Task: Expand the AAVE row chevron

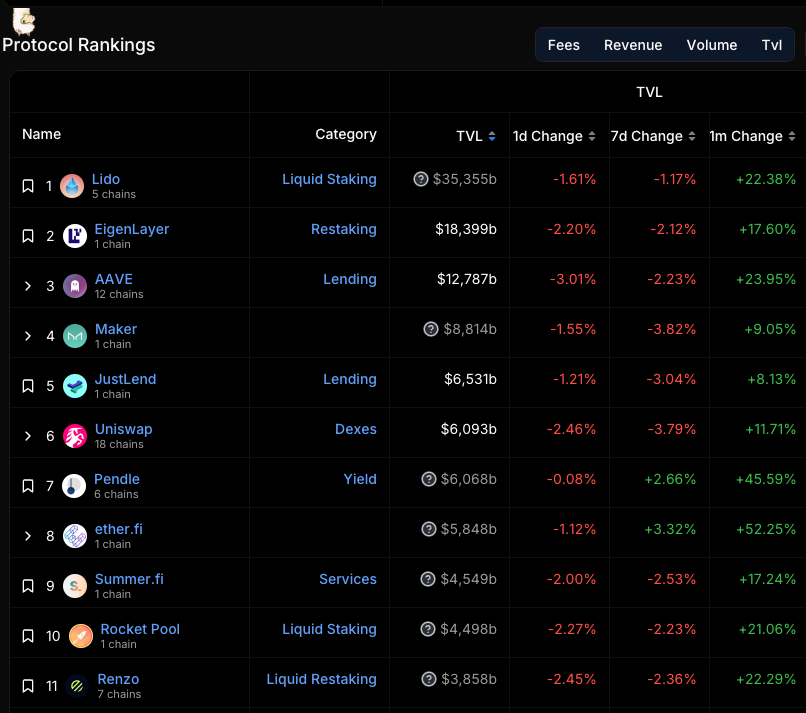Action: coord(28,286)
